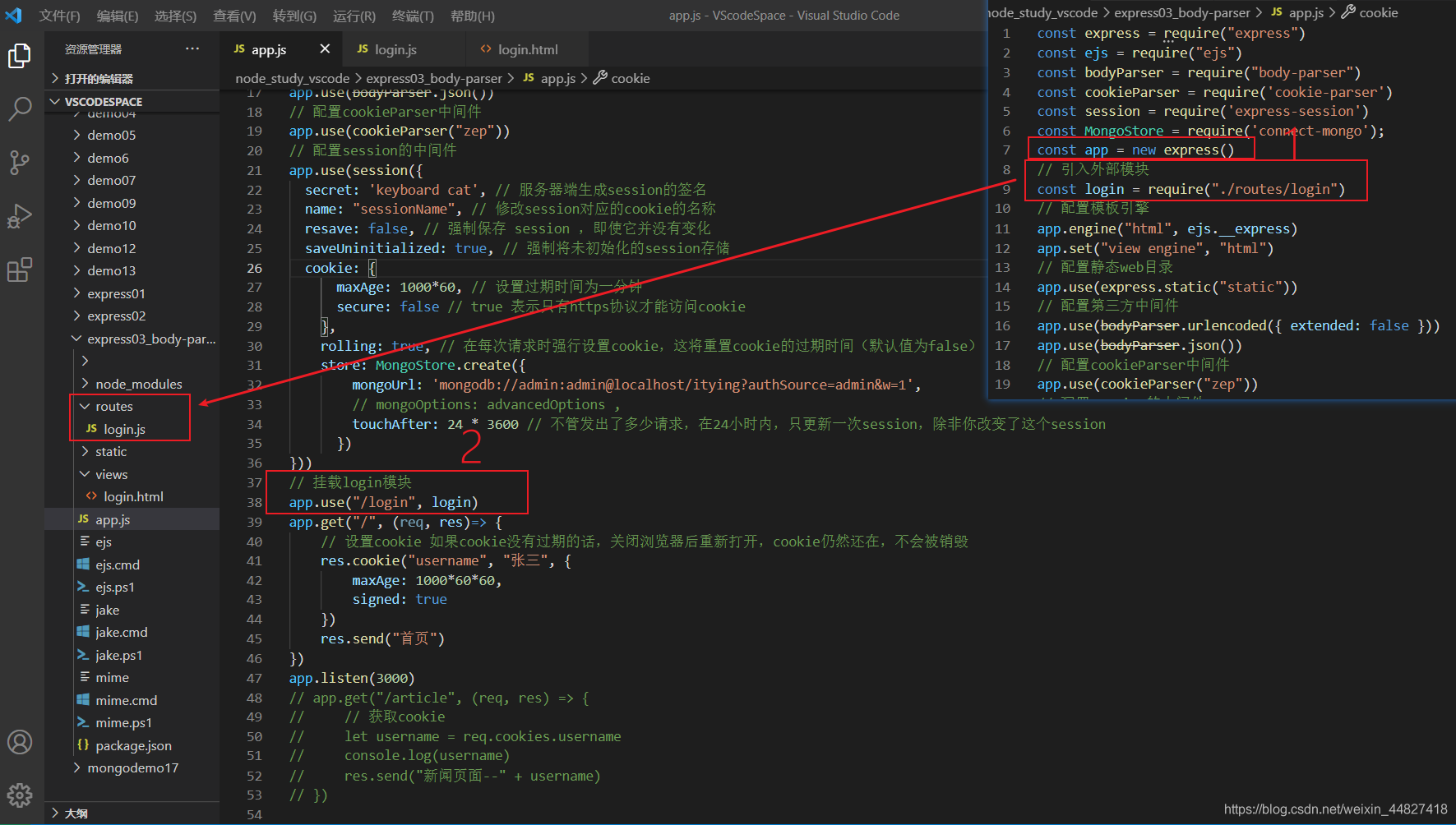Open mime.cmd in the explorer
Image resolution: width=1456 pixels, height=825 pixels.
coord(132,700)
